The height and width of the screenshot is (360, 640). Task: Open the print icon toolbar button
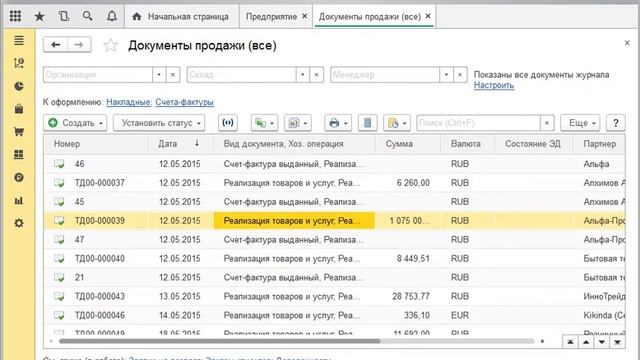(x=338, y=123)
